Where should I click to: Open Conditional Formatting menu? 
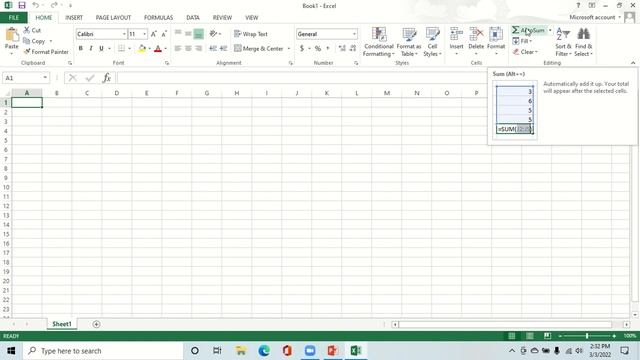point(379,42)
